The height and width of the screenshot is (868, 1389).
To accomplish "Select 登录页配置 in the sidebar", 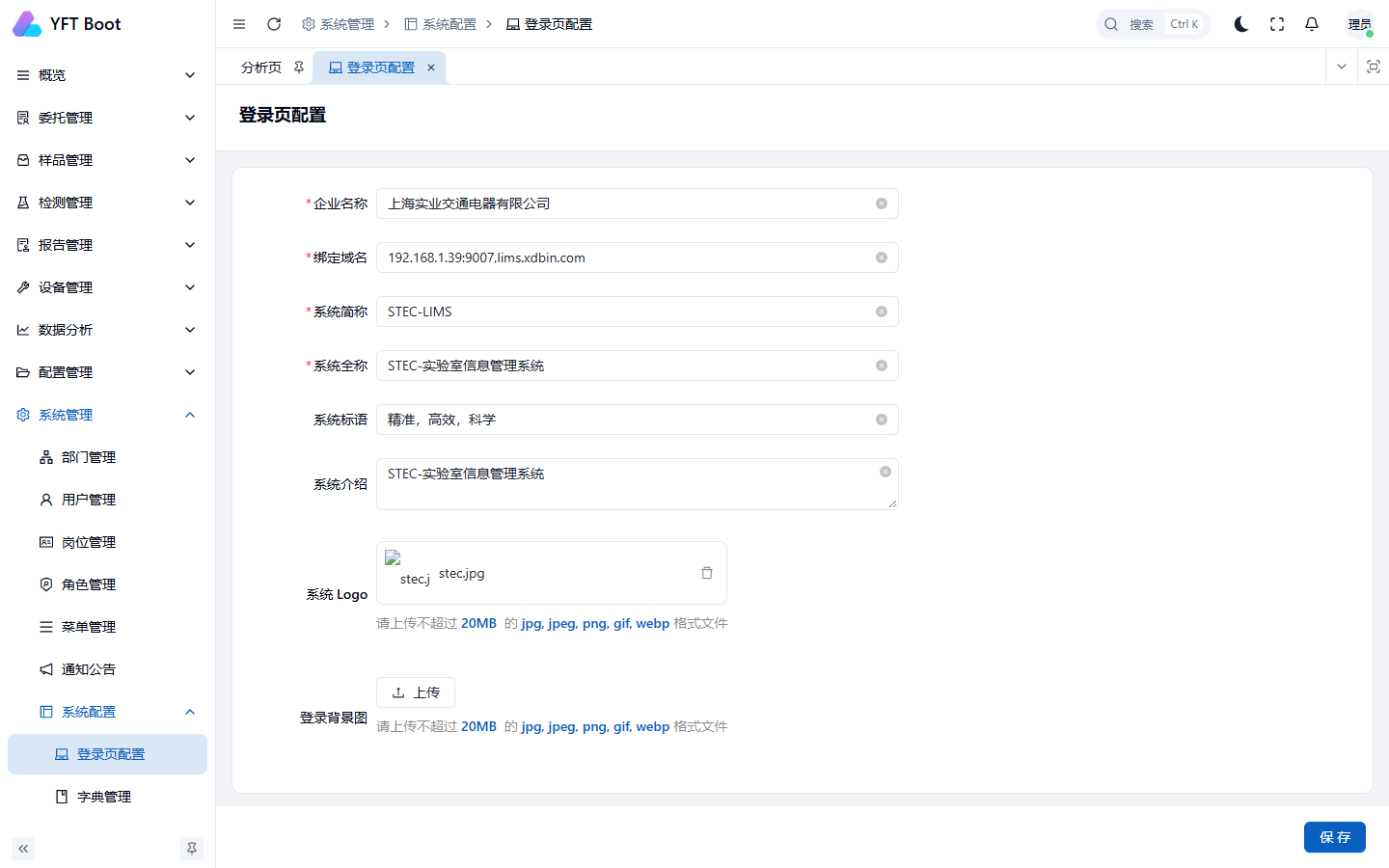I will 107,754.
